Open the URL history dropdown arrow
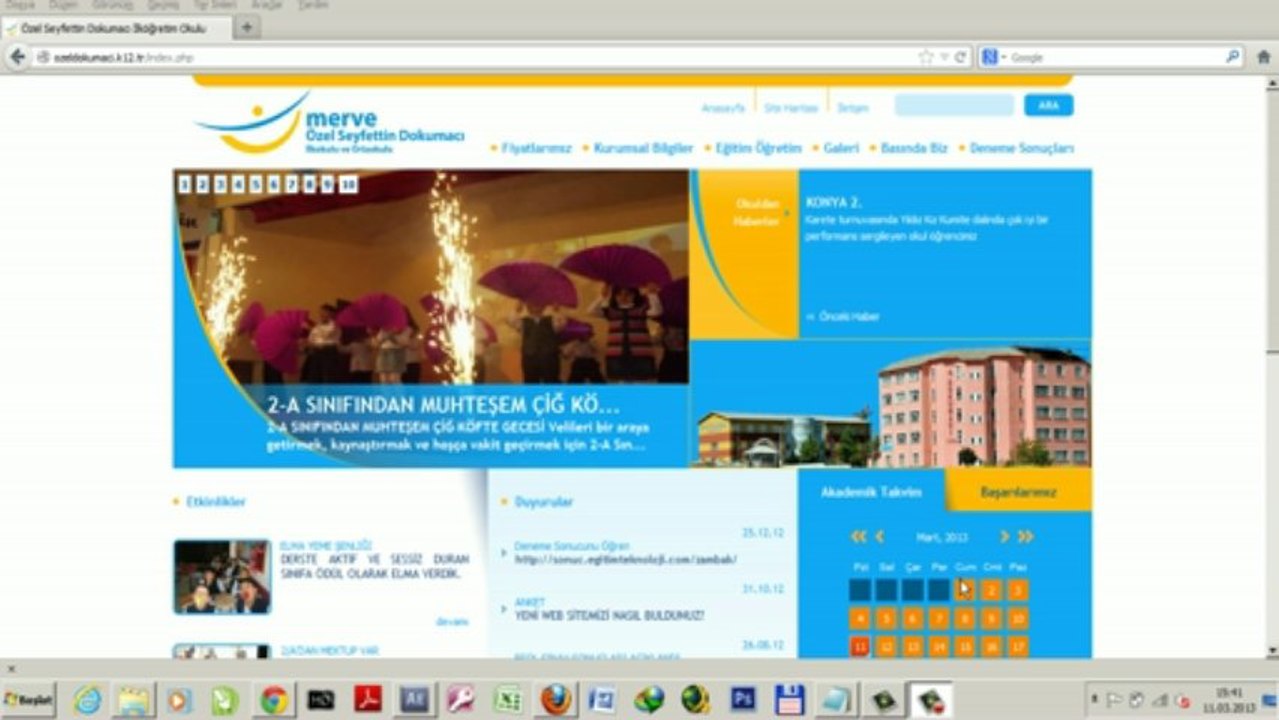The image size is (1279, 720). click(x=944, y=57)
